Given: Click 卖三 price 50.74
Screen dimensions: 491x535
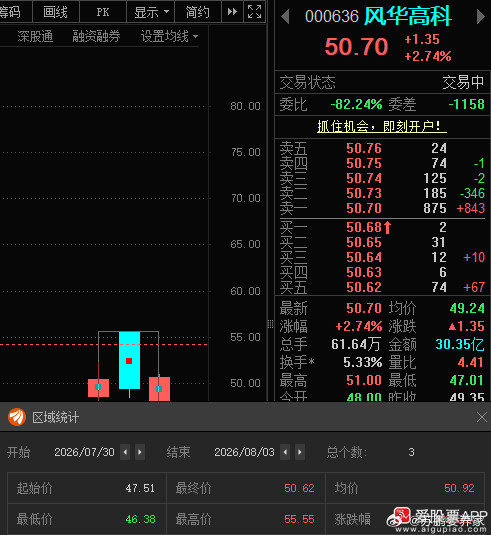Looking at the screenshot, I should point(364,178).
